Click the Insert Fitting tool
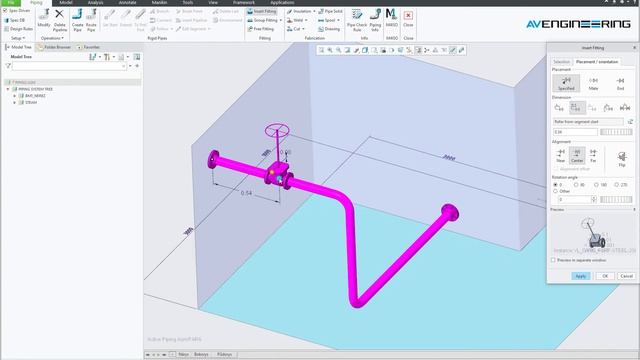The height and width of the screenshot is (360, 640). 262,11
